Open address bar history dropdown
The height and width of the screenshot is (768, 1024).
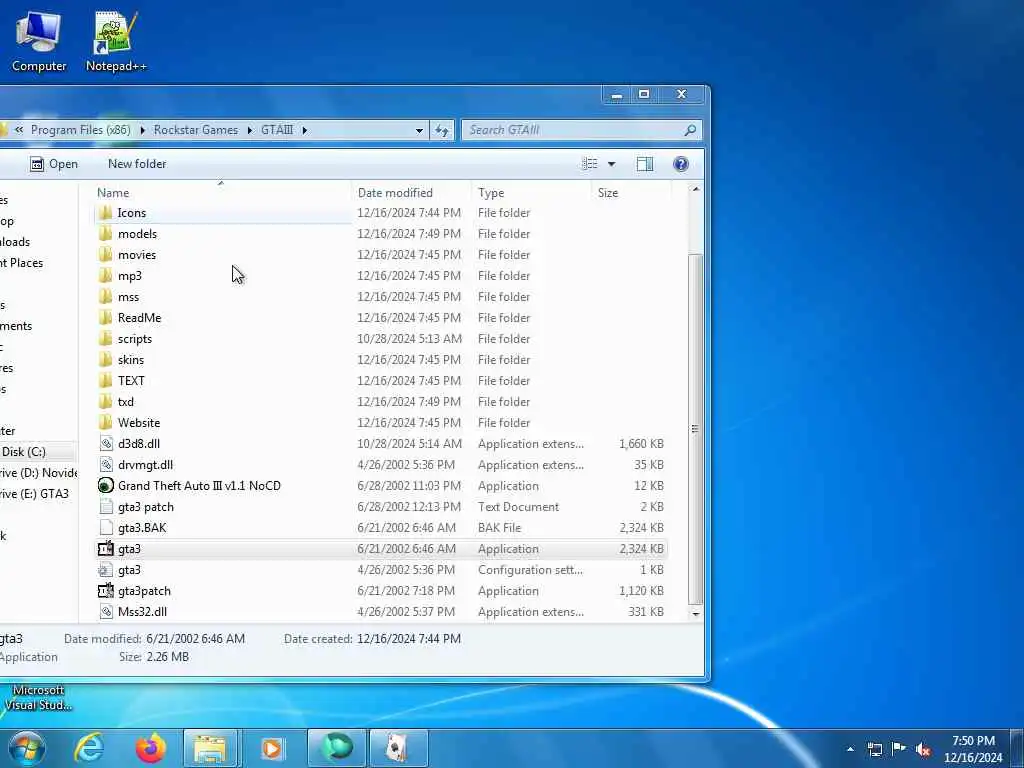click(x=419, y=131)
